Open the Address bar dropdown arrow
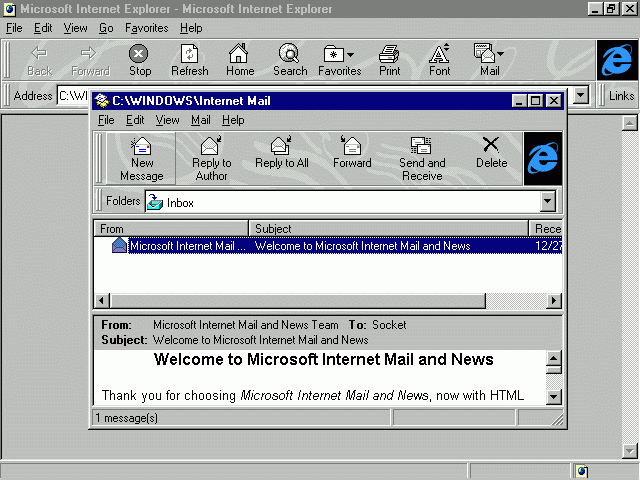Image resolution: width=640 pixels, height=480 pixels. (580, 96)
